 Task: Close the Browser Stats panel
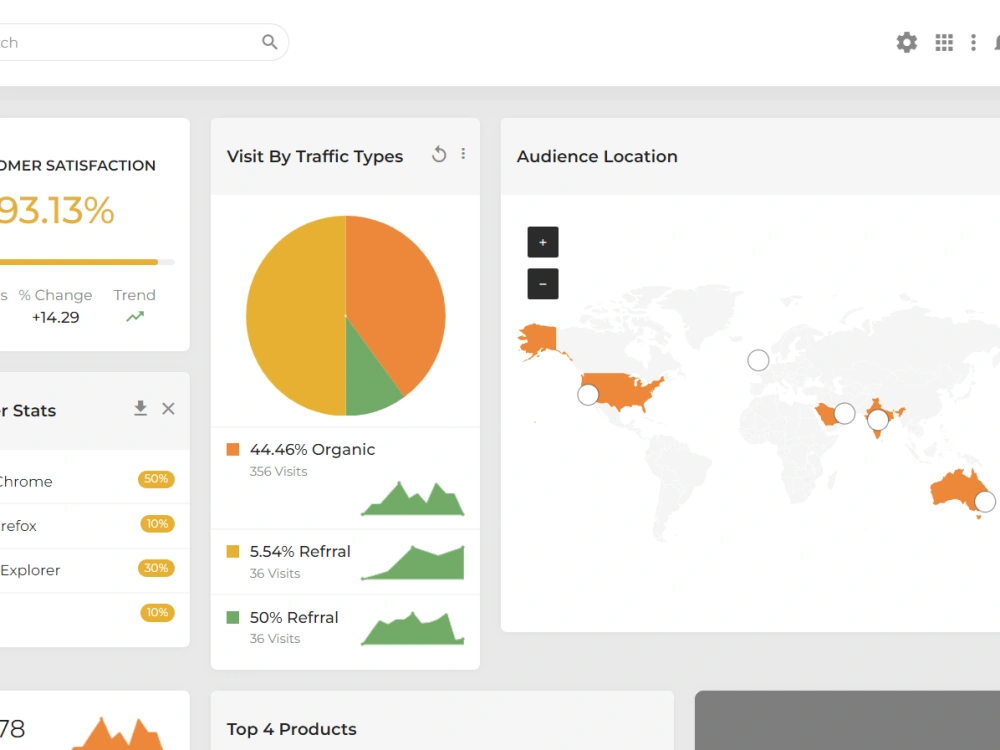tap(168, 408)
